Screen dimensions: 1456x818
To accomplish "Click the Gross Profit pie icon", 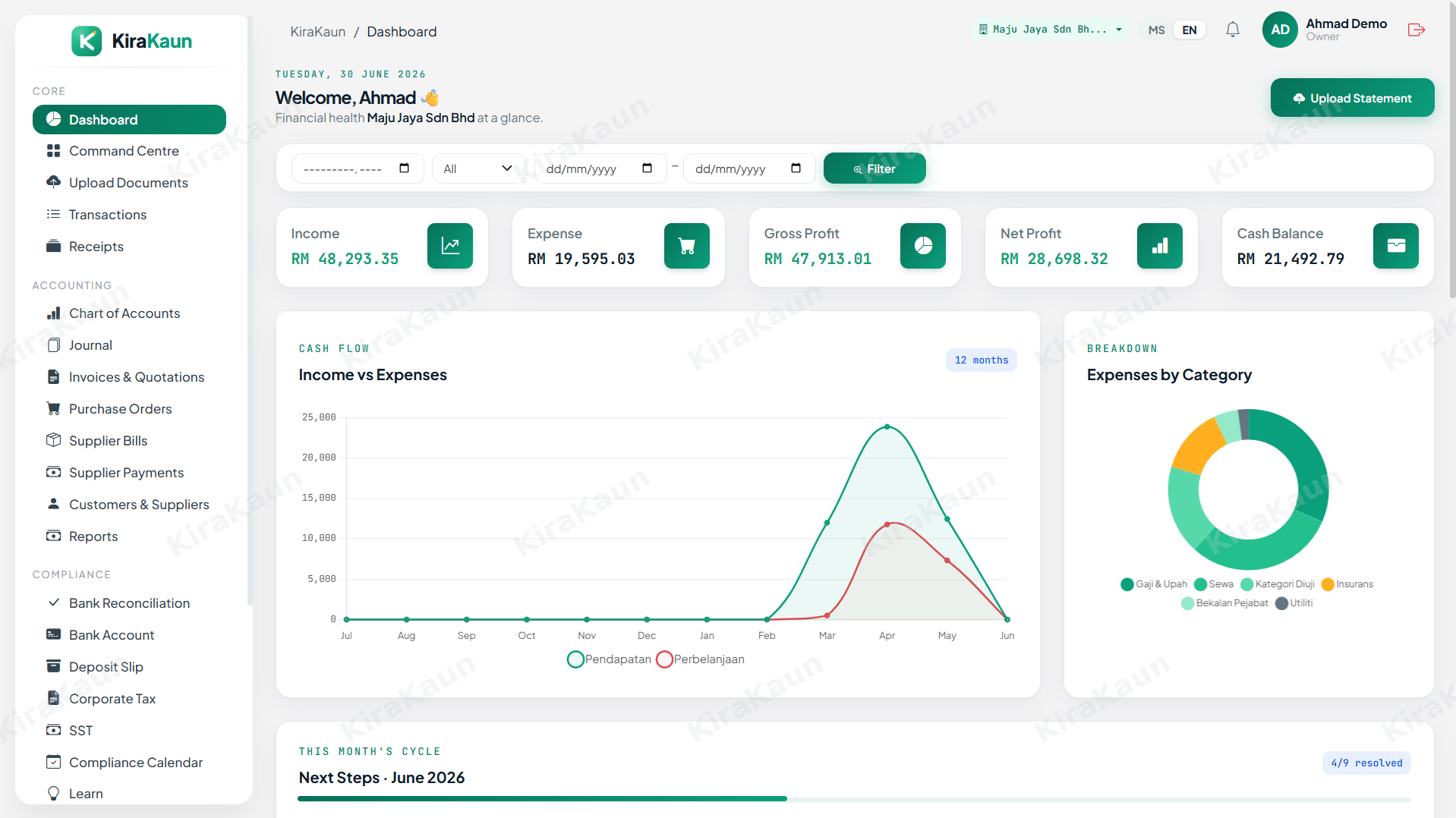I will (x=923, y=246).
